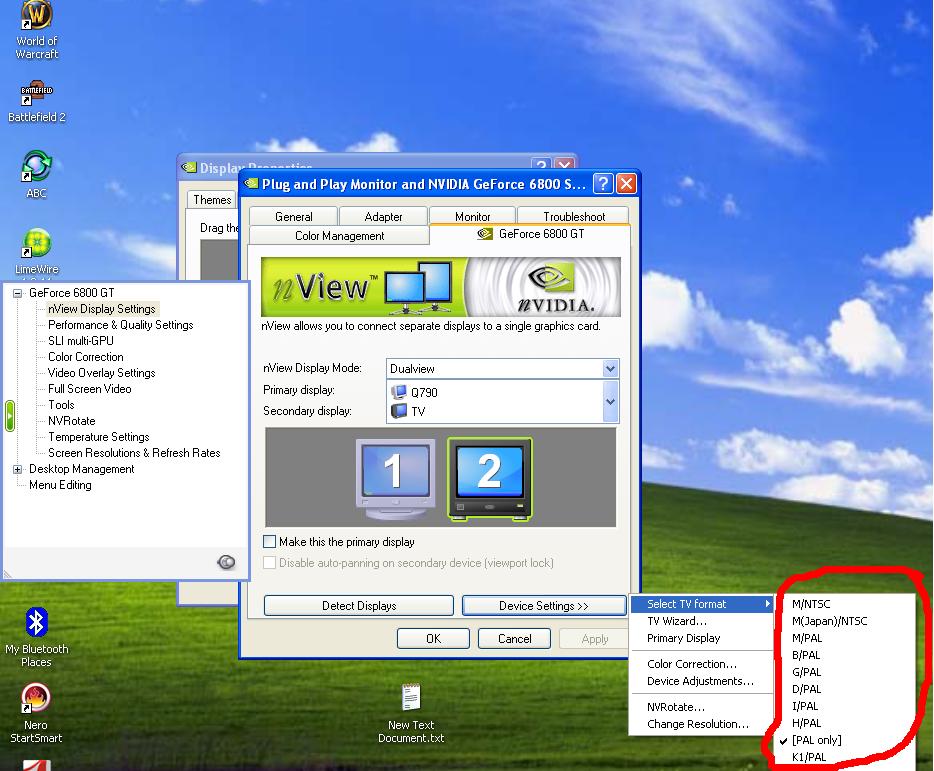This screenshot has height=771, width=934.
Task: Click OK button
Action: coord(433,638)
